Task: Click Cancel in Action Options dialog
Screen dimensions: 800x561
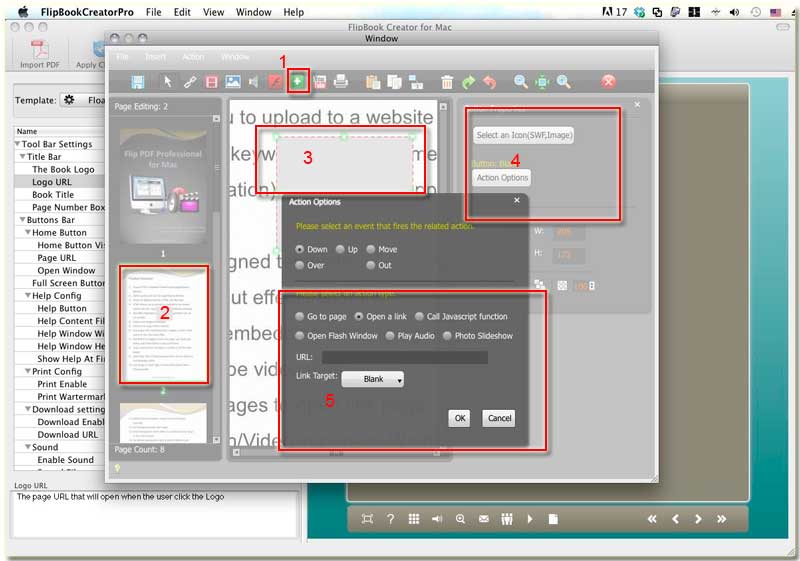Action: coord(499,418)
